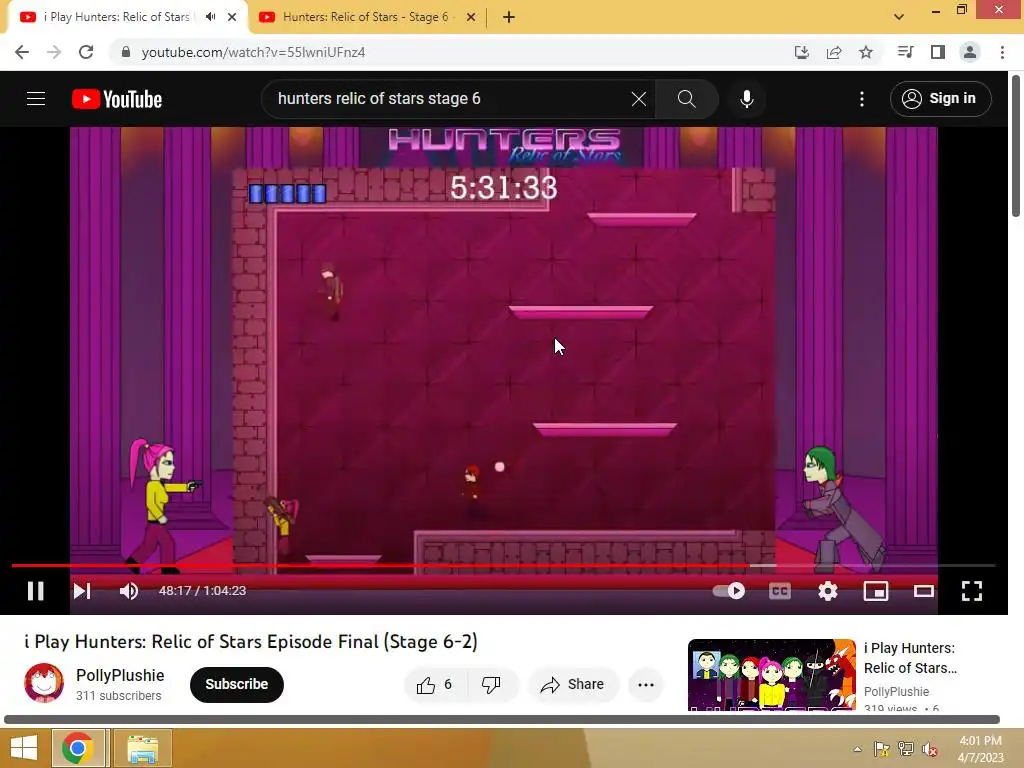The height and width of the screenshot is (768, 1024).
Task: Open network tray icon
Action: [906, 749]
